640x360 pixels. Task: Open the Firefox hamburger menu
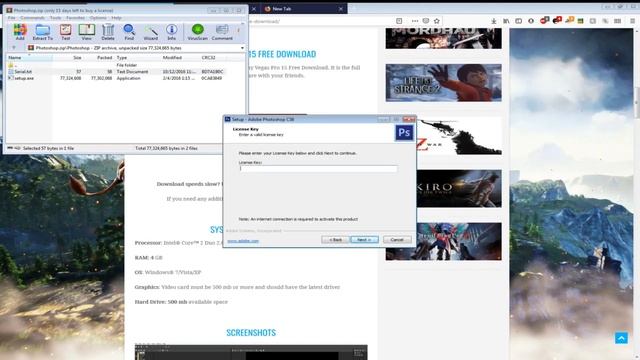(x=632, y=21)
